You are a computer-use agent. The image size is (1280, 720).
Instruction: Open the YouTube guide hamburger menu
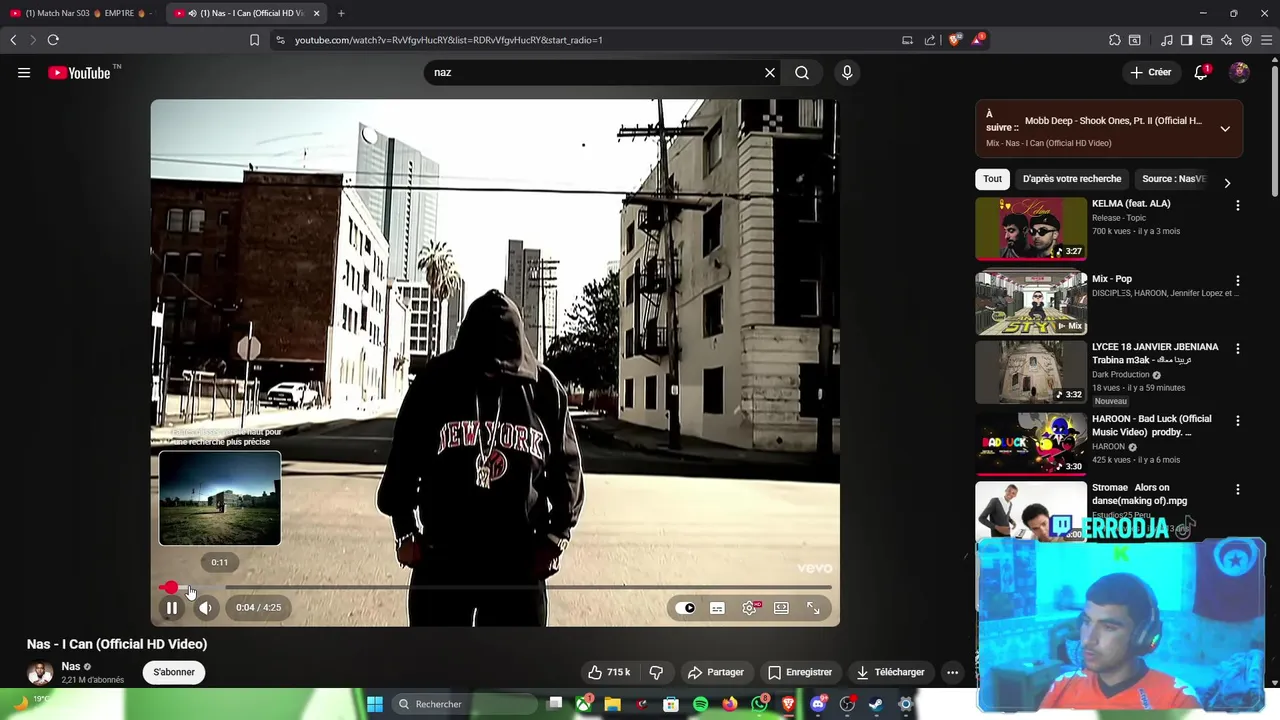(x=24, y=73)
